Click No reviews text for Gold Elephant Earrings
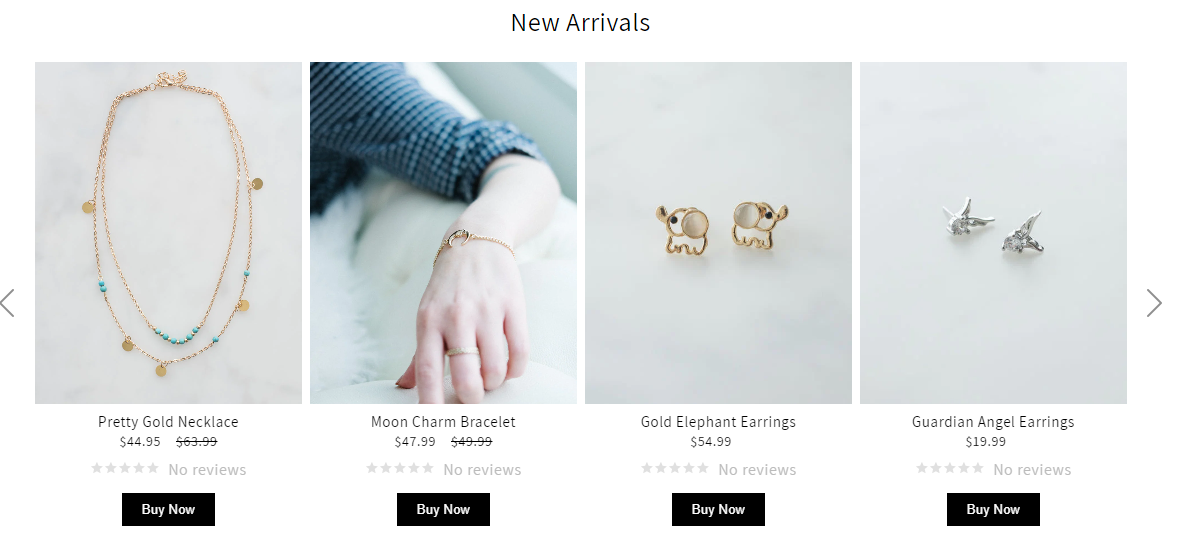 [x=757, y=470]
